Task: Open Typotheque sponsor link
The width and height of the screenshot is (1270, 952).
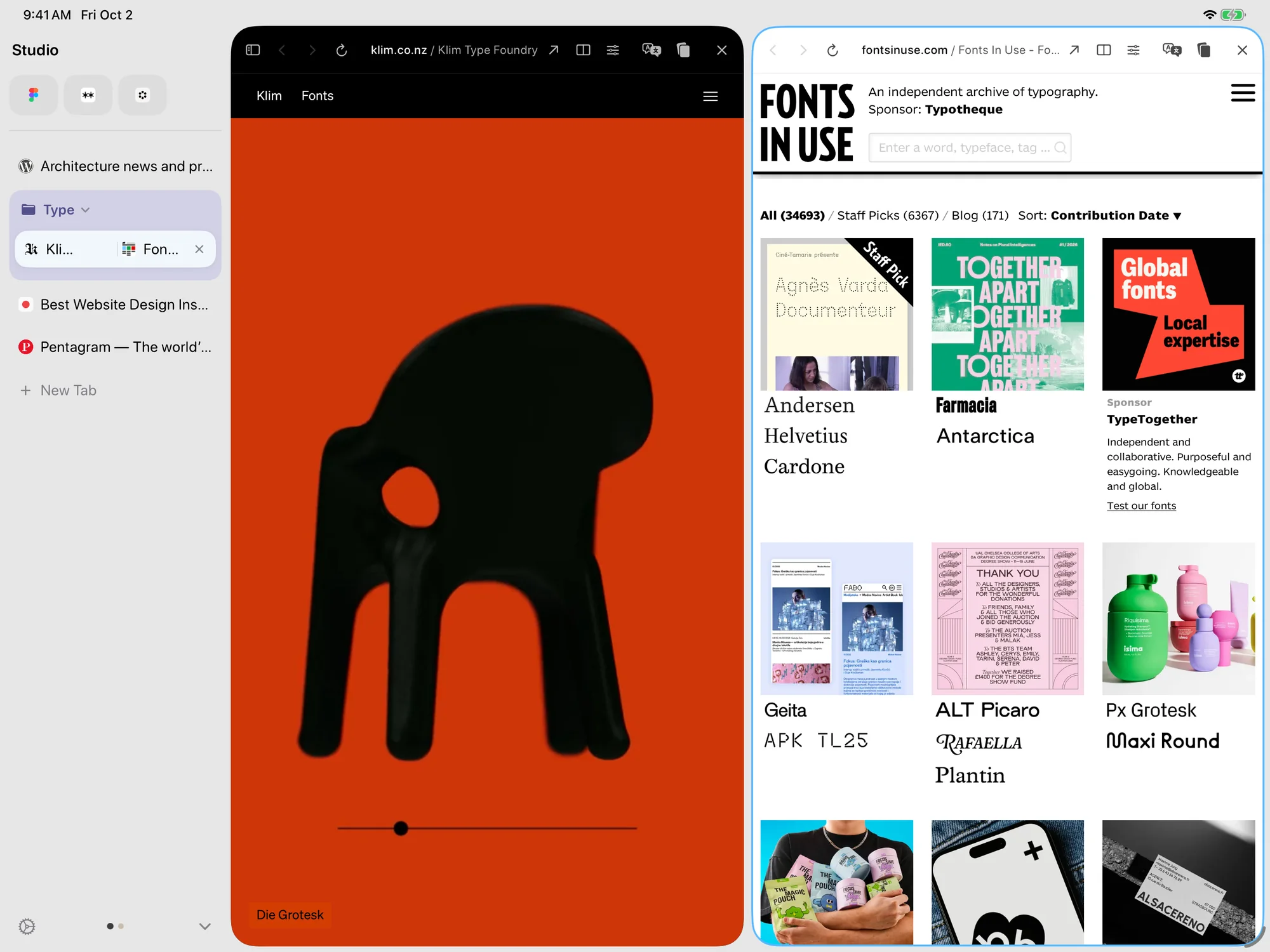Action: (x=964, y=109)
